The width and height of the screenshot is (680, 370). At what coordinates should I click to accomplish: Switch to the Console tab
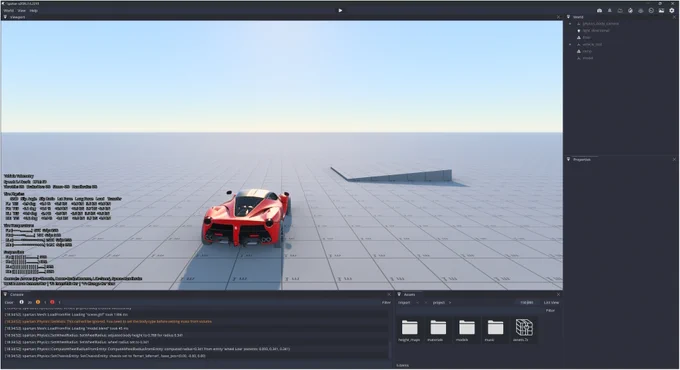click(16, 295)
